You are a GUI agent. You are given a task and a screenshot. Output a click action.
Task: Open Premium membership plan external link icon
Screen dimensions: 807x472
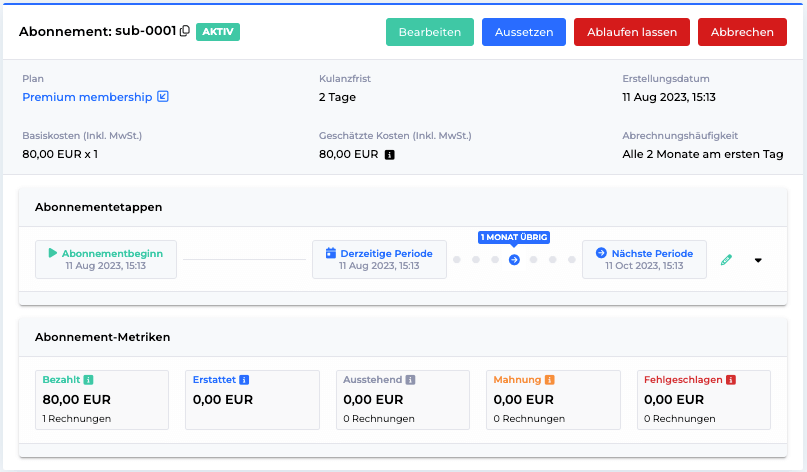tap(163, 96)
